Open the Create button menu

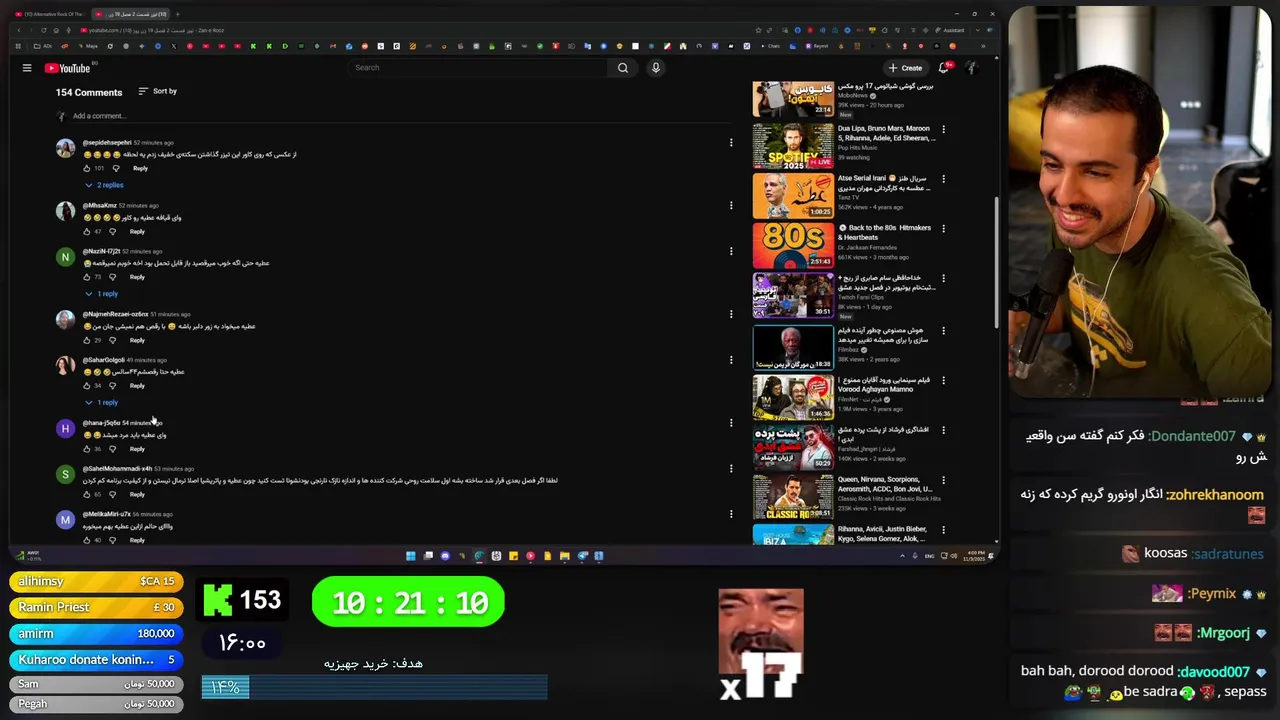pyautogui.click(x=905, y=68)
